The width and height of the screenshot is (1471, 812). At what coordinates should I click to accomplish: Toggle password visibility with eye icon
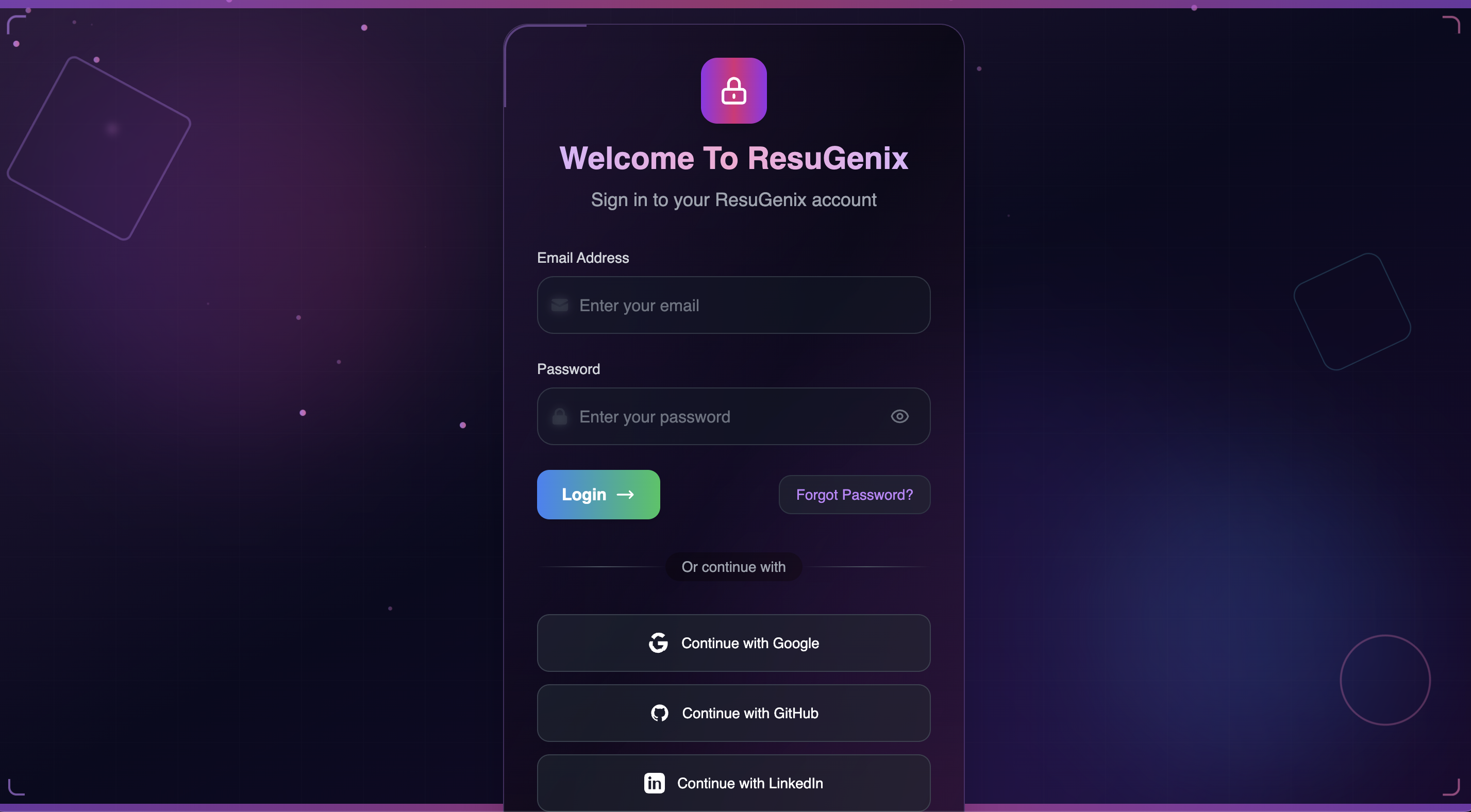899,416
